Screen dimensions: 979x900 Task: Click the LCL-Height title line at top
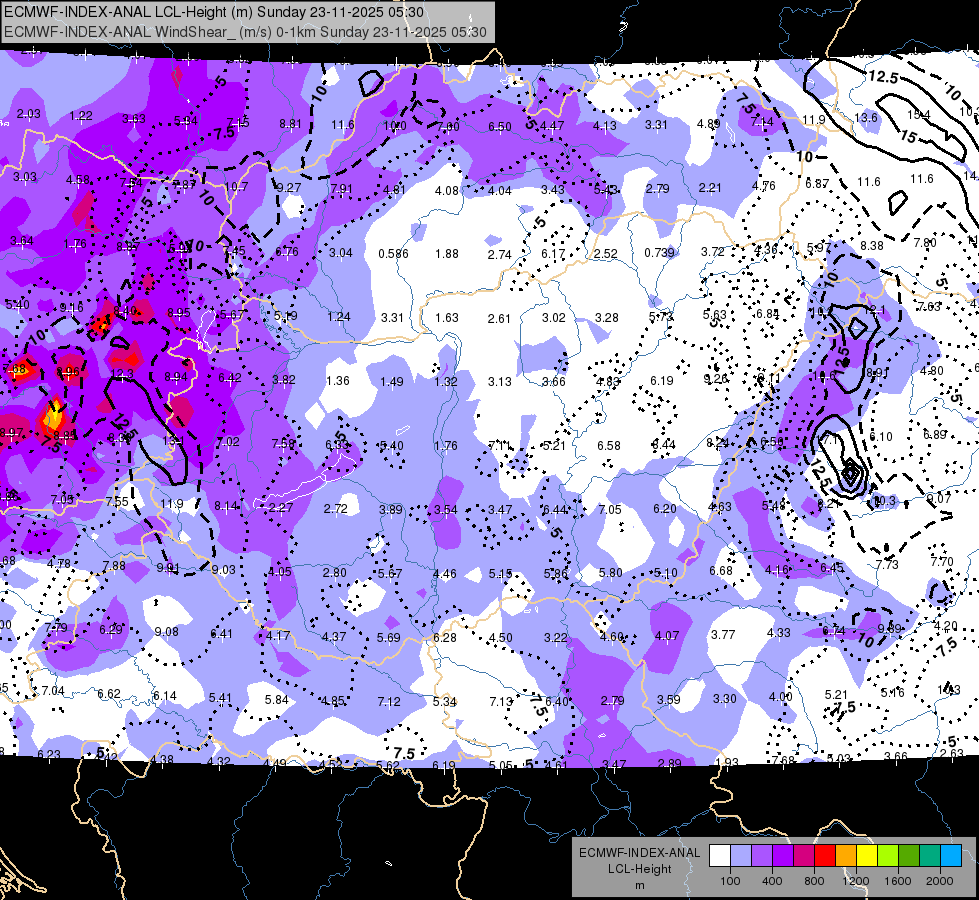click(214, 12)
